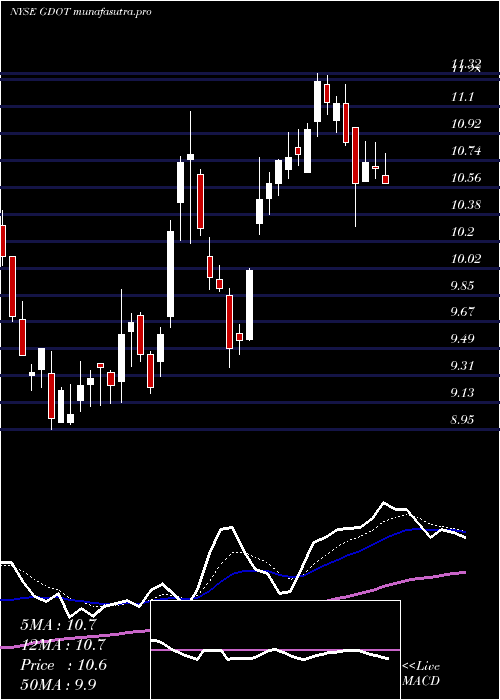The height and width of the screenshot is (700, 500).
Task: Click the tallest white candle near the 11.32 high
Action: (x=317, y=101)
